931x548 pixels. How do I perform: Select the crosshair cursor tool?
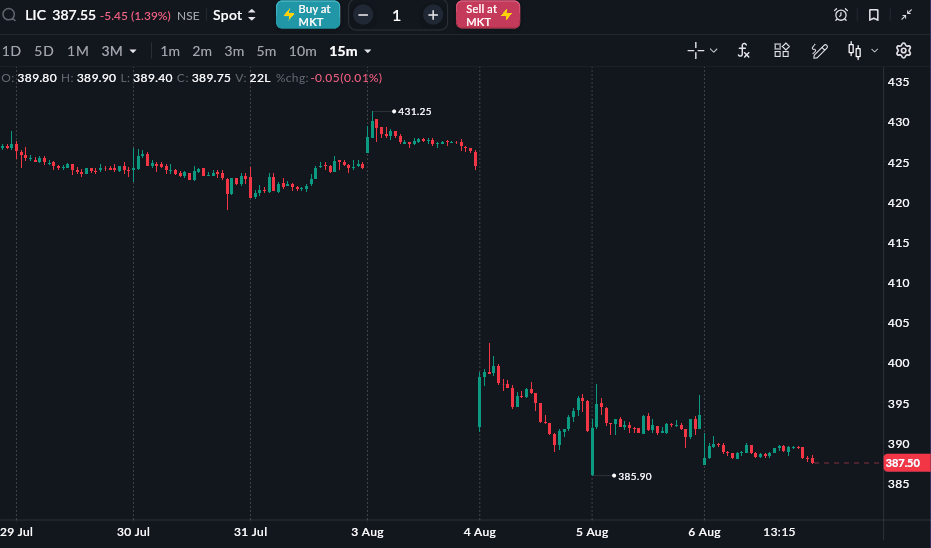695,51
